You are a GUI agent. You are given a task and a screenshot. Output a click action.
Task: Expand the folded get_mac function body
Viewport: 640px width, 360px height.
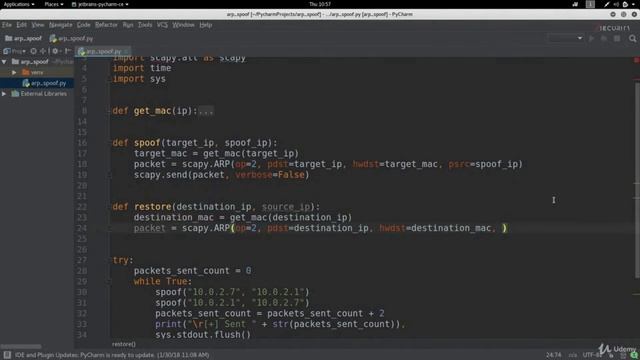click(x=206, y=111)
